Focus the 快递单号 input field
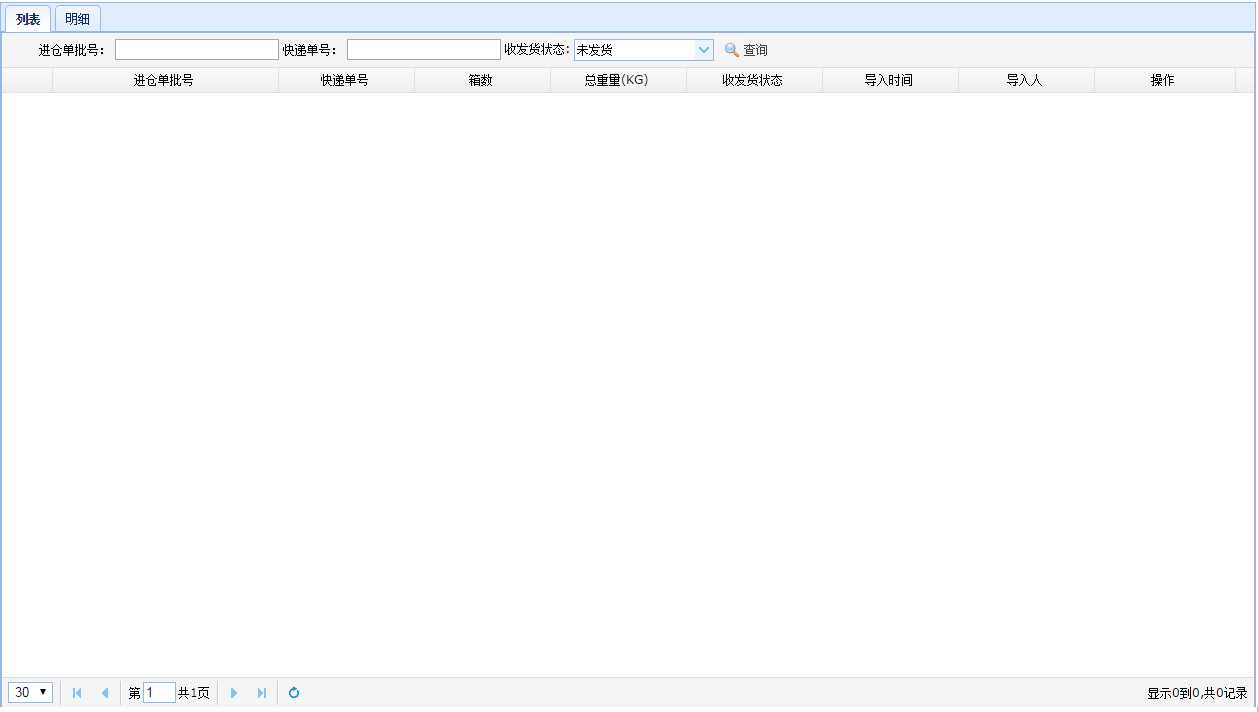 (424, 50)
